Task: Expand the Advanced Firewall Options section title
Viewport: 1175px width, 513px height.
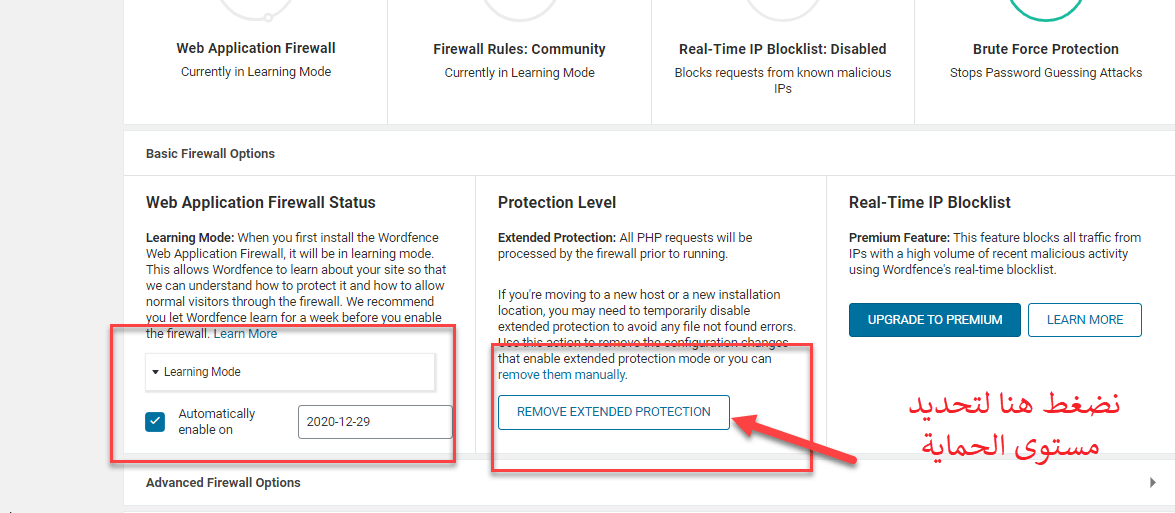Action: point(223,483)
